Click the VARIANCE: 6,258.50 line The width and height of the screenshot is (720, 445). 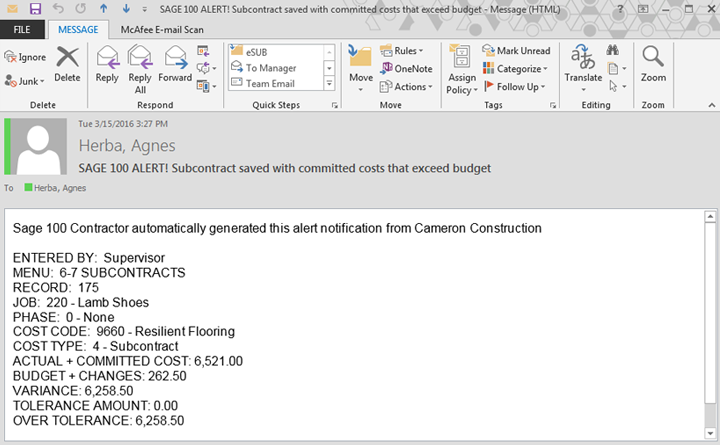click(73, 391)
